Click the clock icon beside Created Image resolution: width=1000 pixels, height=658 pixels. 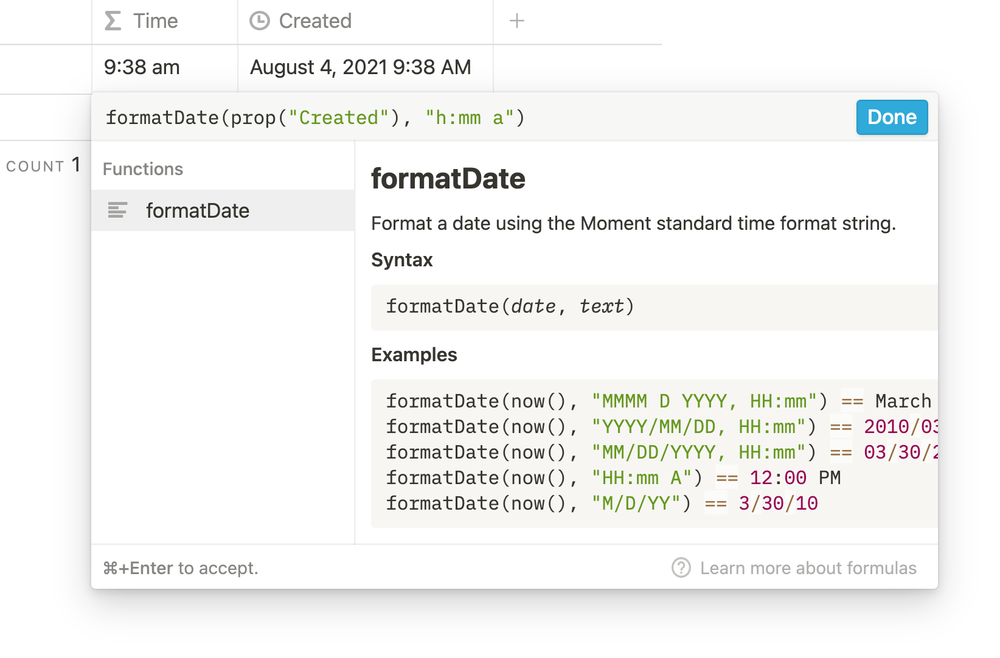[x=260, y=21]
